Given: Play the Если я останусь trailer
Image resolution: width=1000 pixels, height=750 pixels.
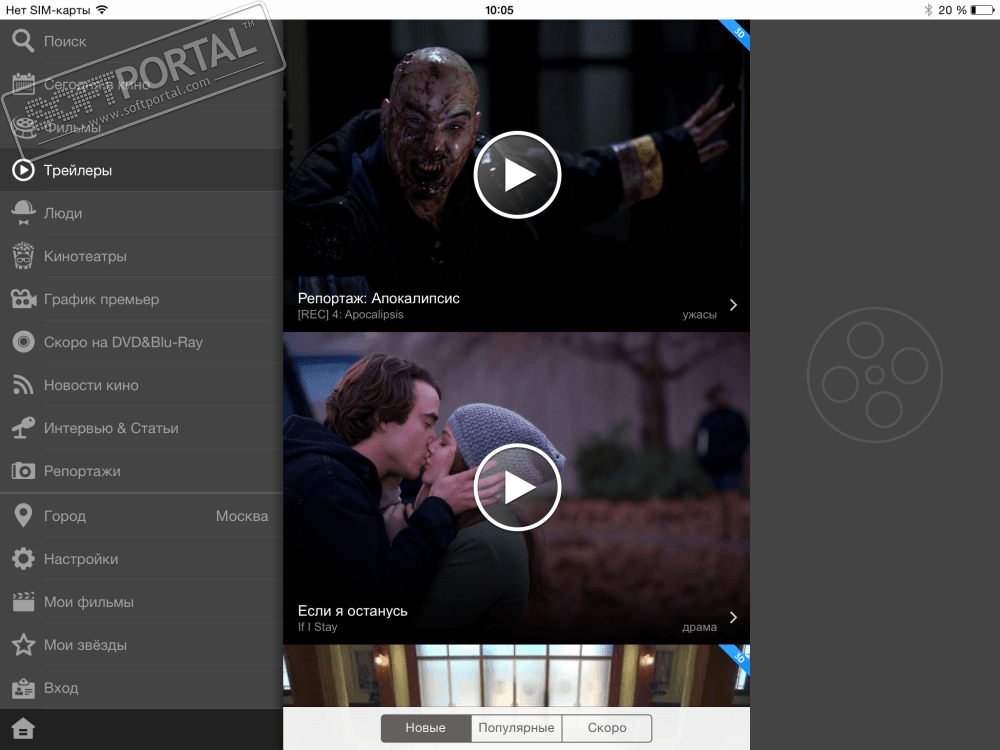Looking at the screenshot, I should click(x=517, y=487).
